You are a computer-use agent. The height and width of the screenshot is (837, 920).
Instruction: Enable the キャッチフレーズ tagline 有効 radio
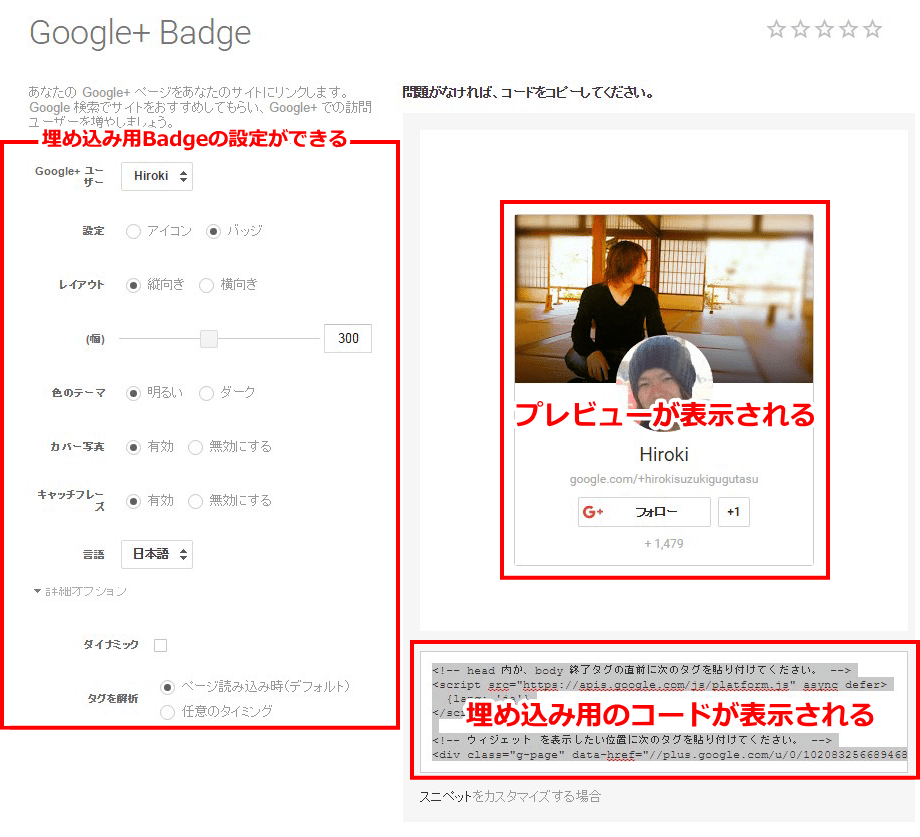coord(133,501)
